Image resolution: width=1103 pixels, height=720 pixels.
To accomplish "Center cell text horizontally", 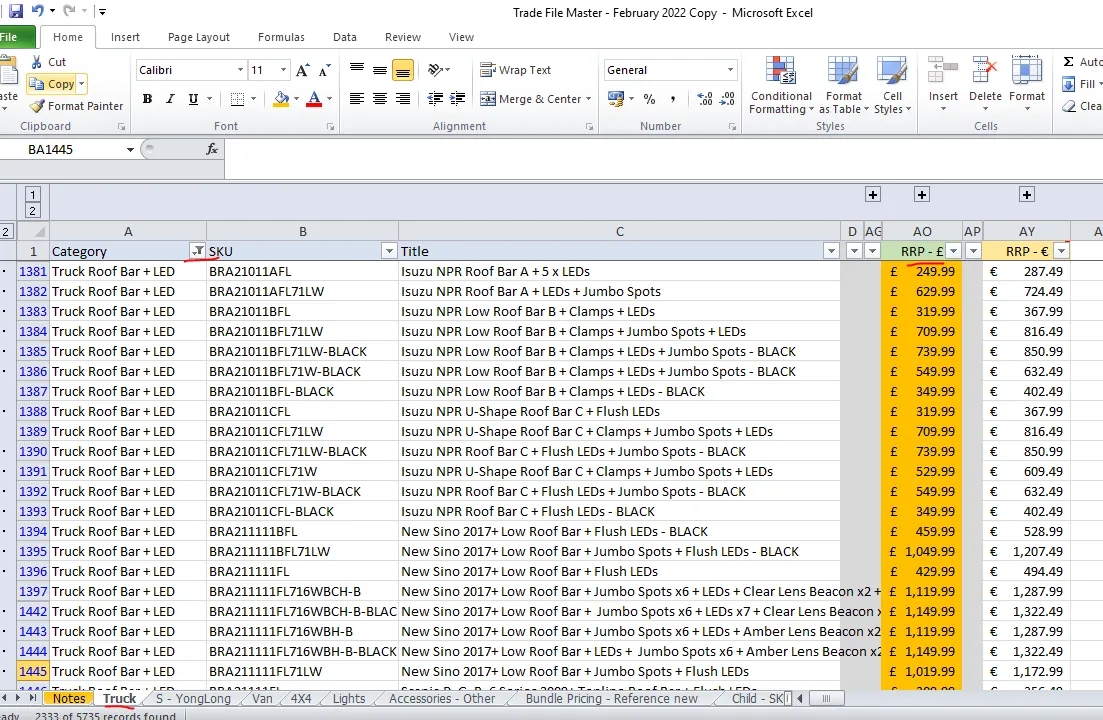I will [380, 99].
